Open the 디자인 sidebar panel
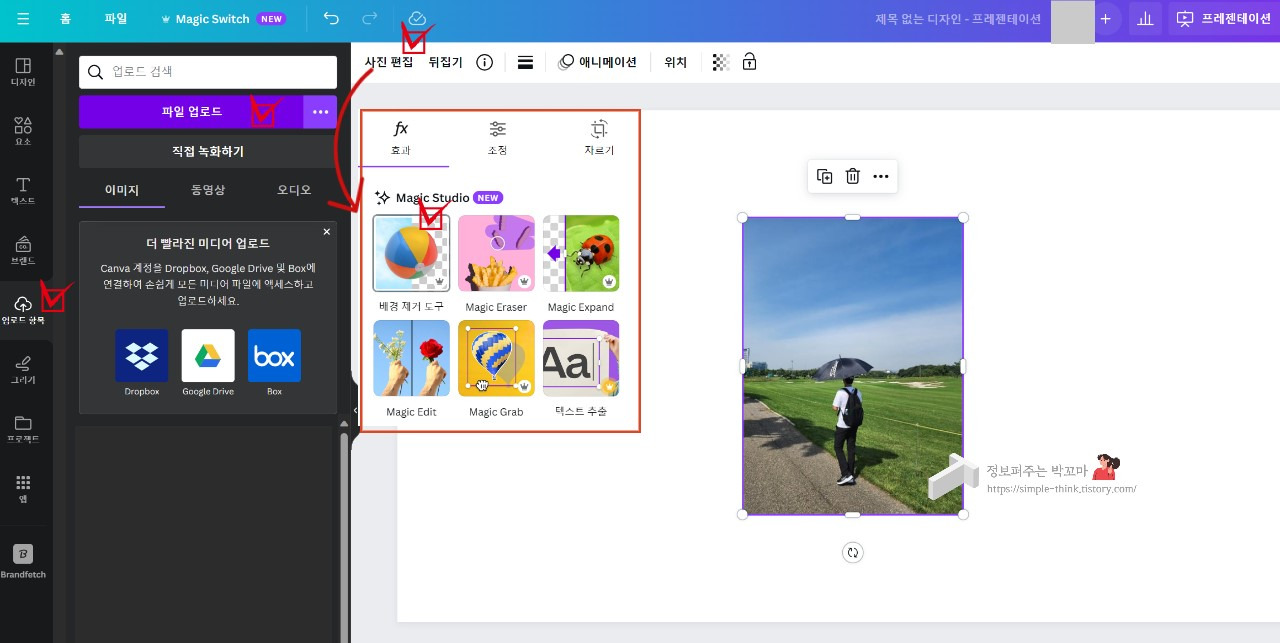Image resolution: width=1280 pixels, height=643 pixels. click(23, 72)
